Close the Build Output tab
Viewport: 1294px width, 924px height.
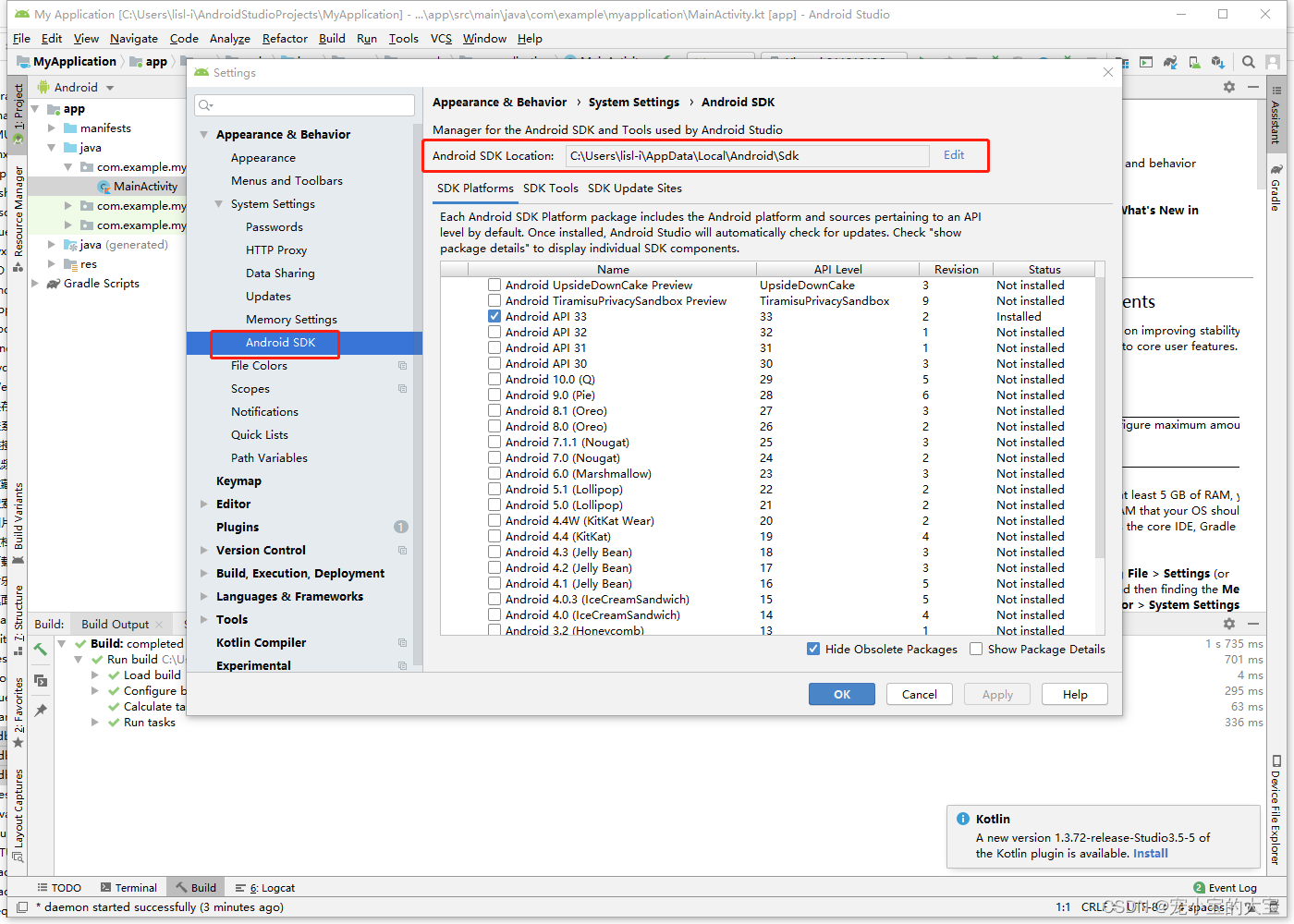coord(159,625)
